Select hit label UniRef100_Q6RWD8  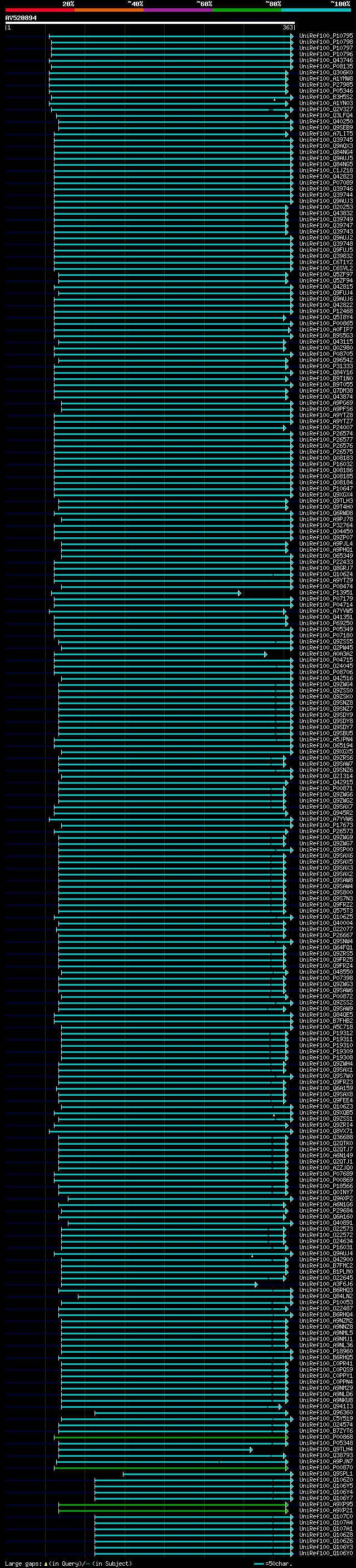click(x=326, y=513)
